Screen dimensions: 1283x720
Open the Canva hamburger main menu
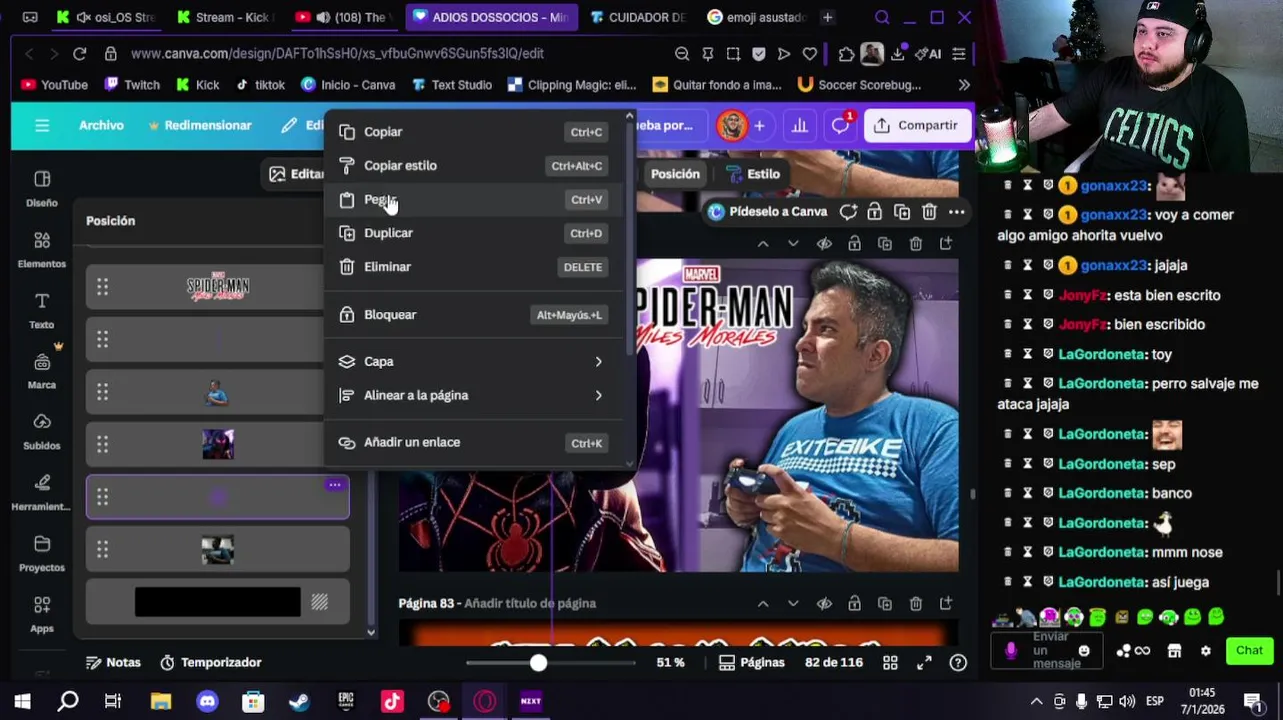[x=41, y=125]
